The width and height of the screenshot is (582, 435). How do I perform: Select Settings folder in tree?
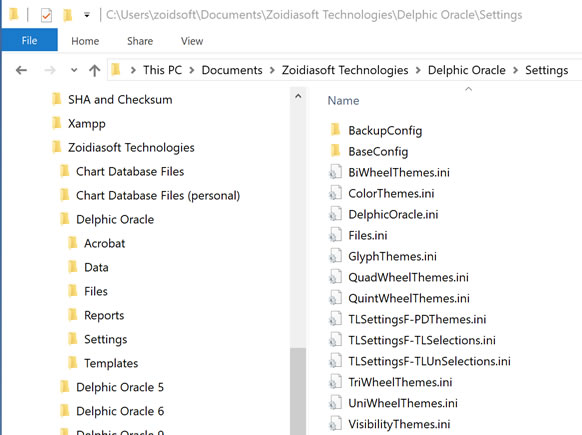click(x=105, y=339)
